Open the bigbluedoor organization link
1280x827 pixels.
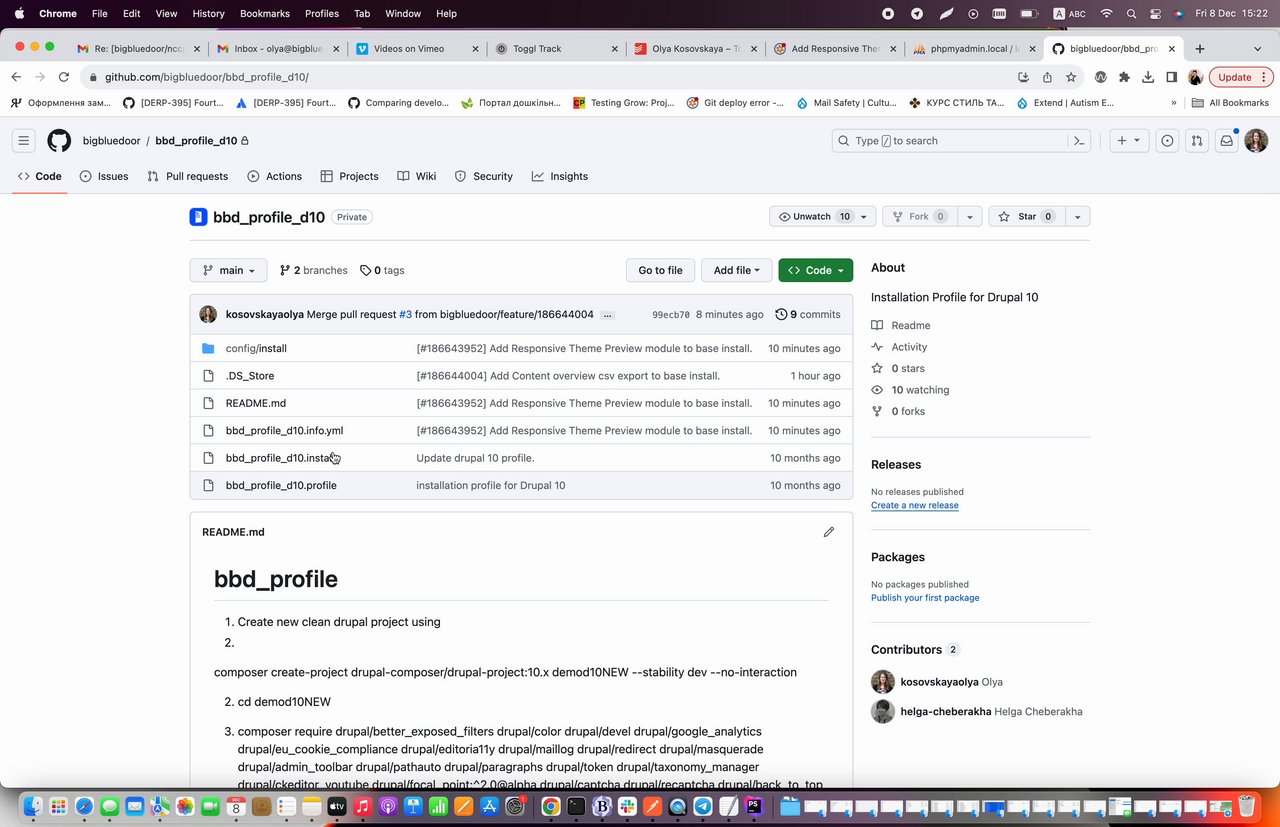click(111, 141)
